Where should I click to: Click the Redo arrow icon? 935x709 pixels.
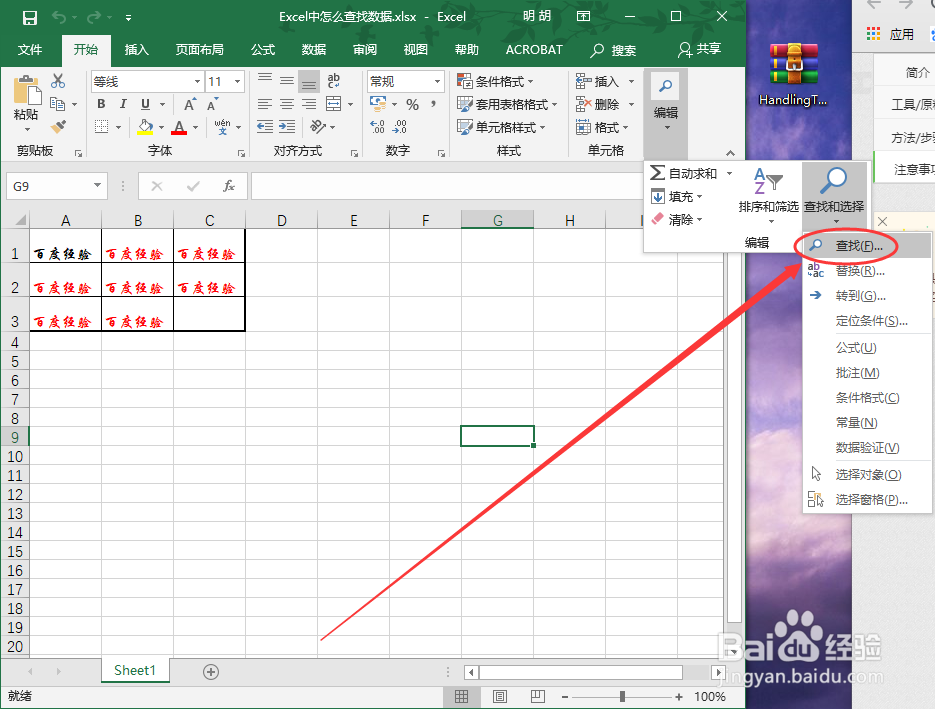(x=93, y=17)
